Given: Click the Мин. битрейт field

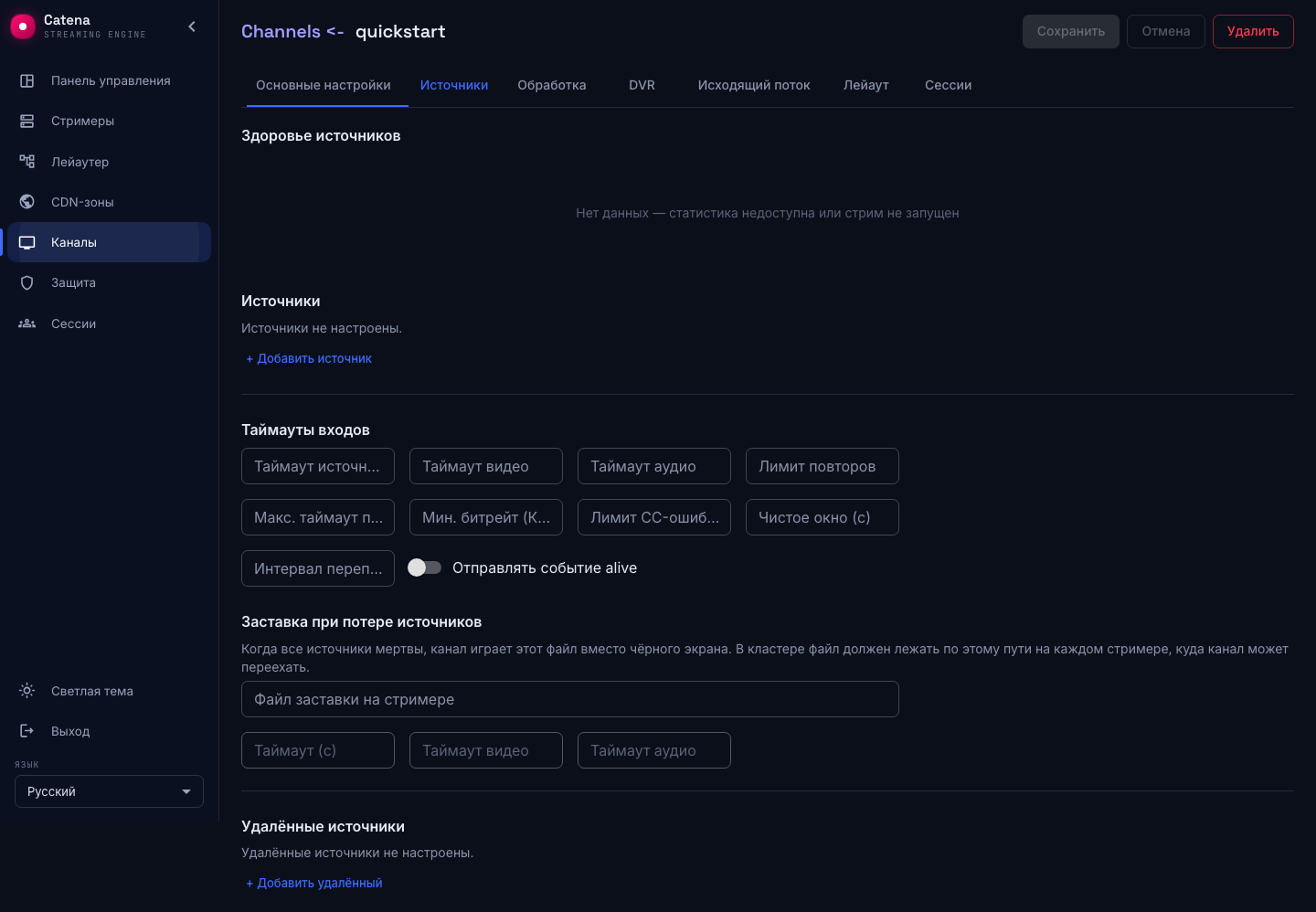Looking at the screenshot, I should tap(486, 517).
